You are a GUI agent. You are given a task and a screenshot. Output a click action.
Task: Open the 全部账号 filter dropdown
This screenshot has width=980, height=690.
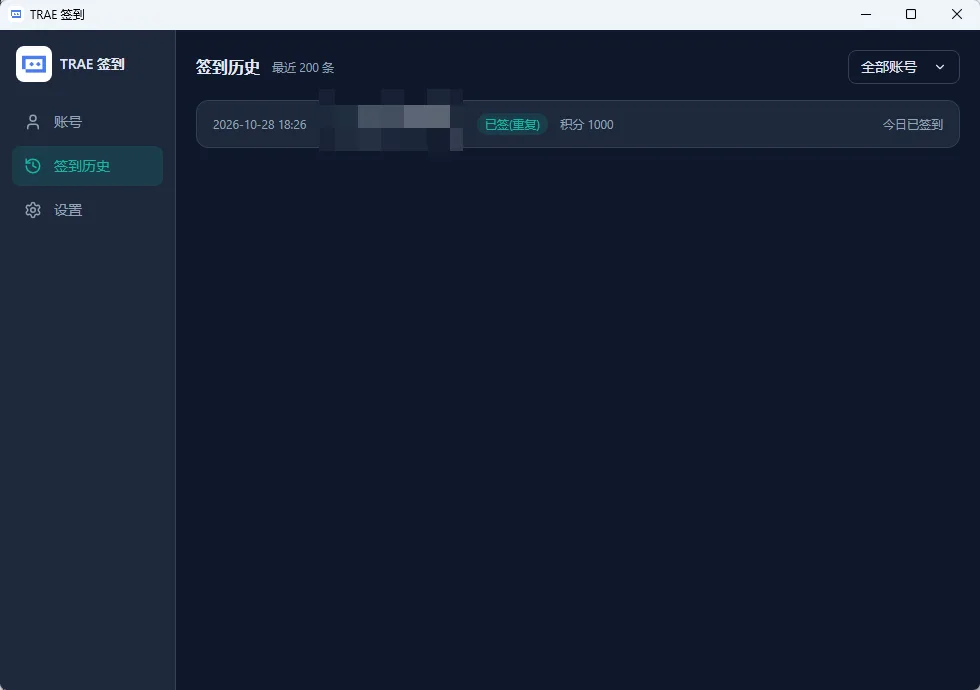click(x=903, y=67)
